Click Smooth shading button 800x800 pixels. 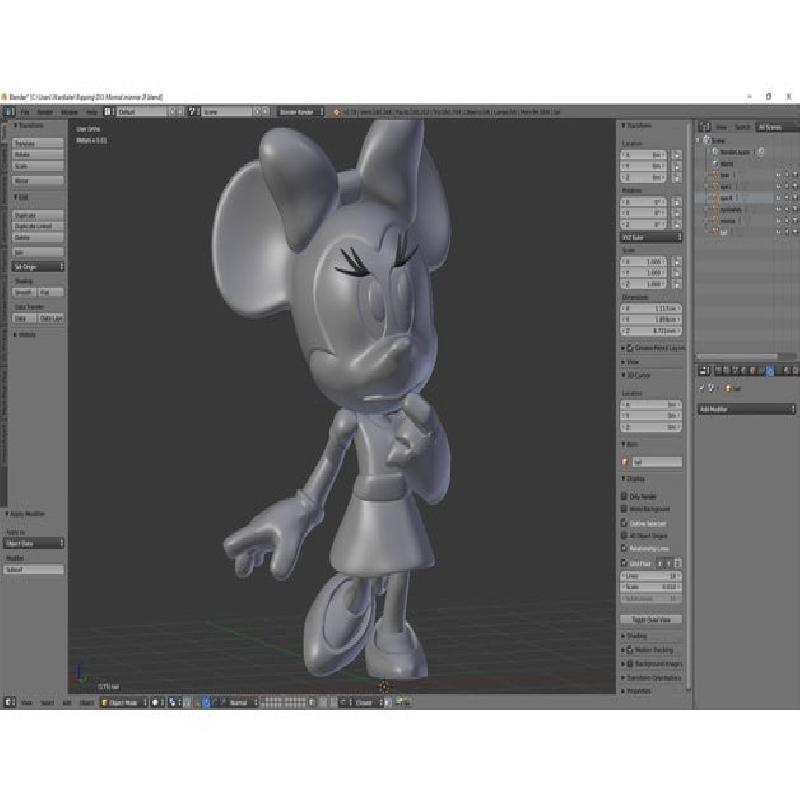pos(24,292)
